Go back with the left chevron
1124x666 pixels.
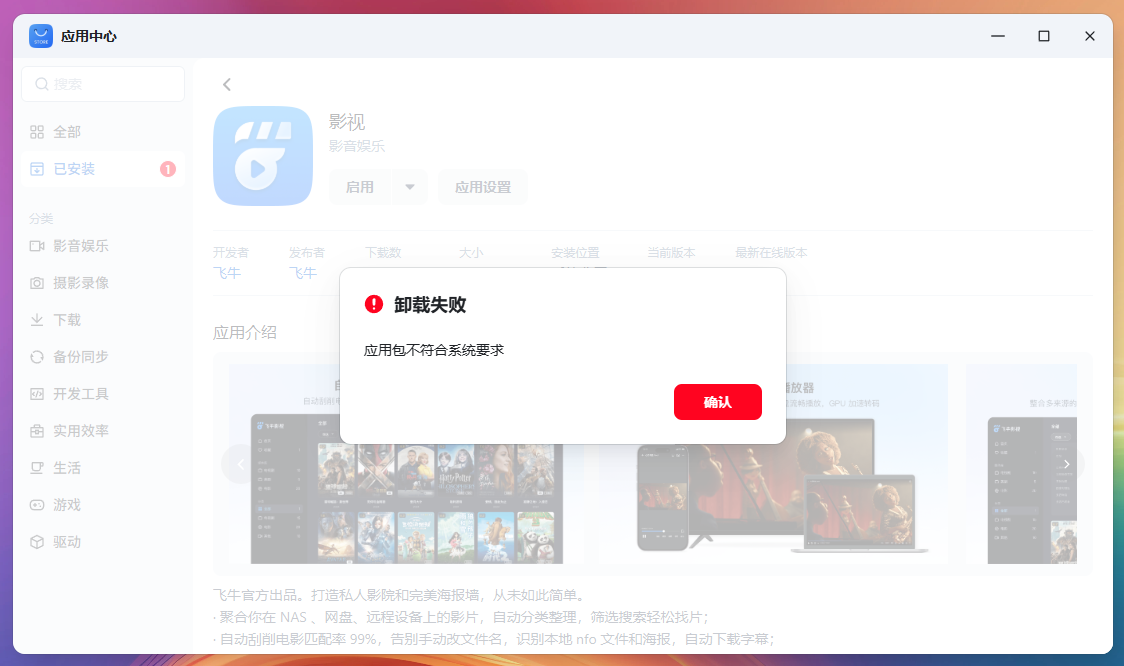click(x=227, y=85)
